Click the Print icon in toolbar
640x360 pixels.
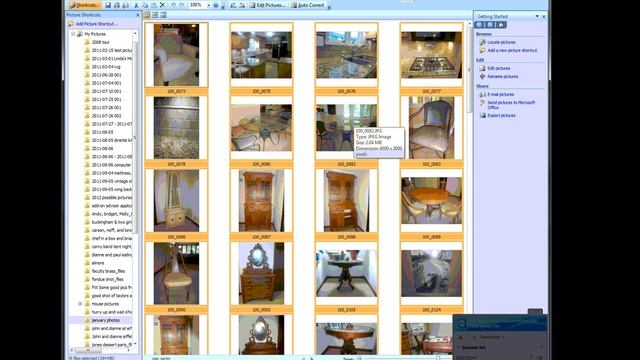tap(117, 5)
